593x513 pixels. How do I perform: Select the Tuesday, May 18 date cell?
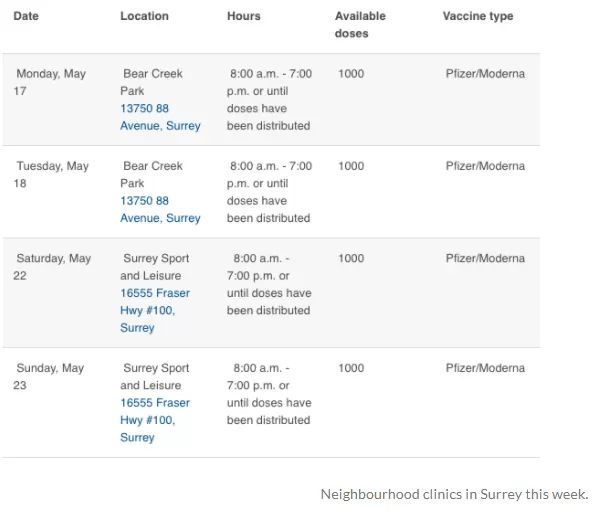51,174
